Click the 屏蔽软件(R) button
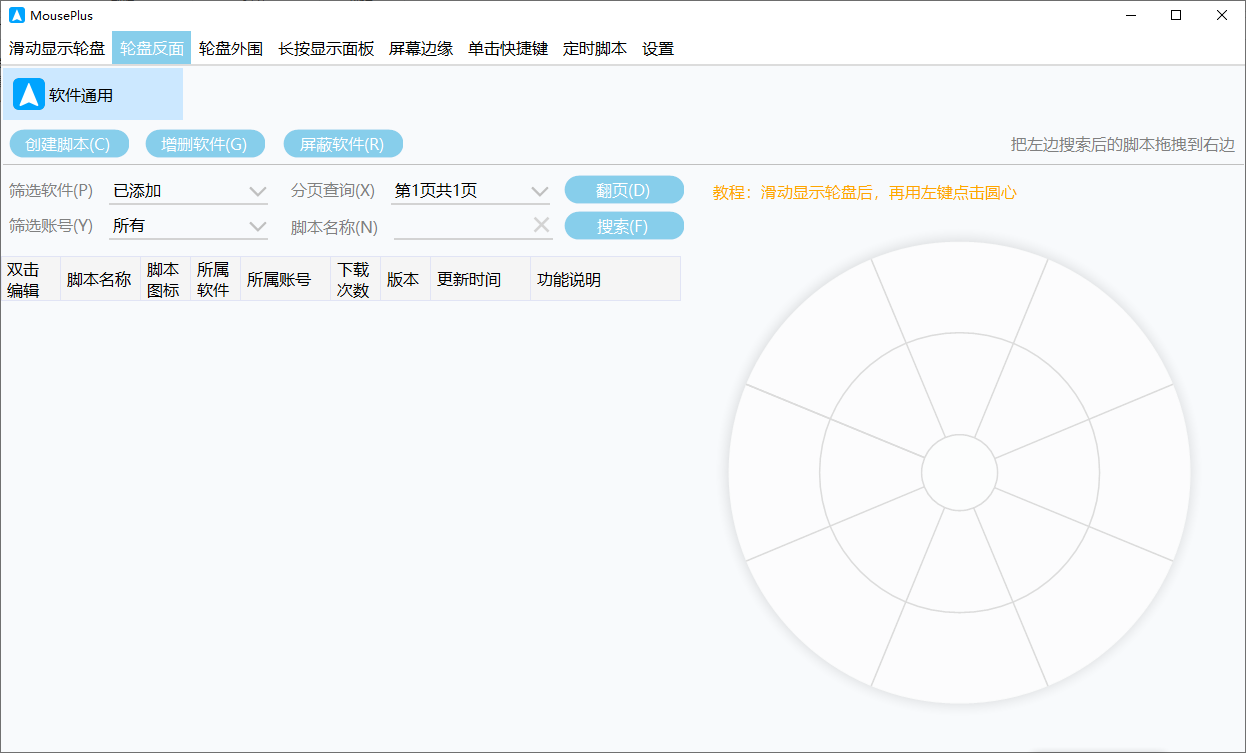The height and width of the screenshot is (753, 1246). click(x=343, y=144)
